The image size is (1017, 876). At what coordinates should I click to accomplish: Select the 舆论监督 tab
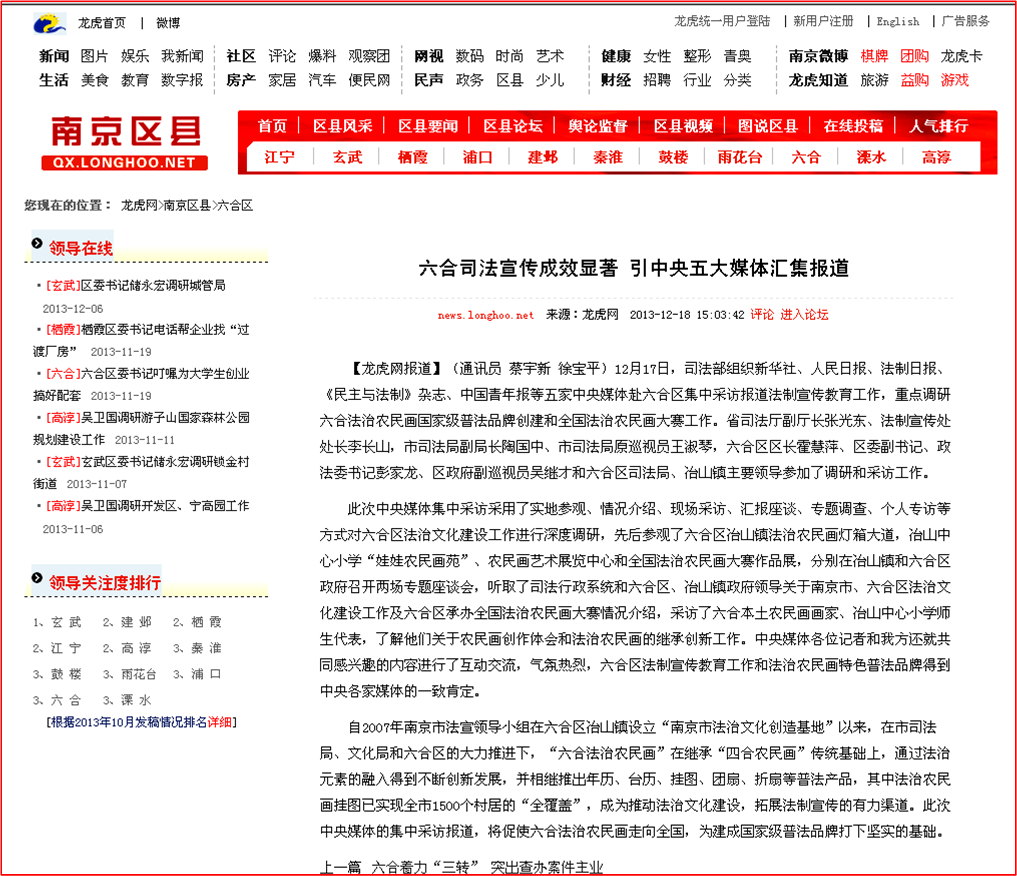598,126
